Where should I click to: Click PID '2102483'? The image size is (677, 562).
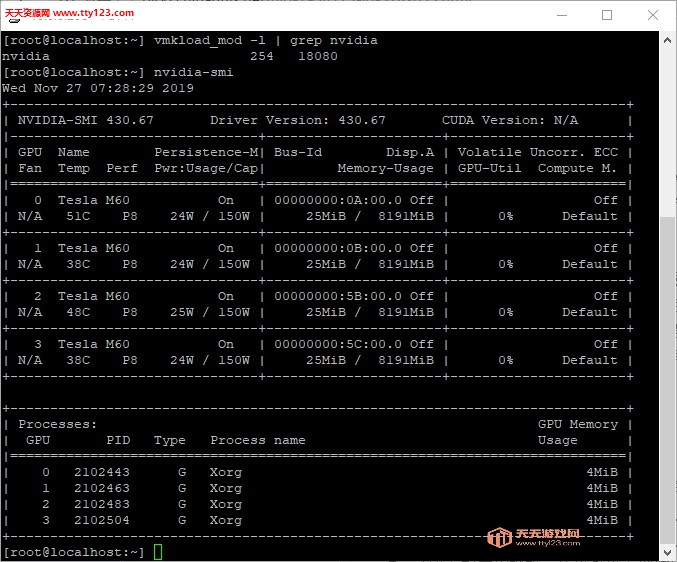pos(102,504)
